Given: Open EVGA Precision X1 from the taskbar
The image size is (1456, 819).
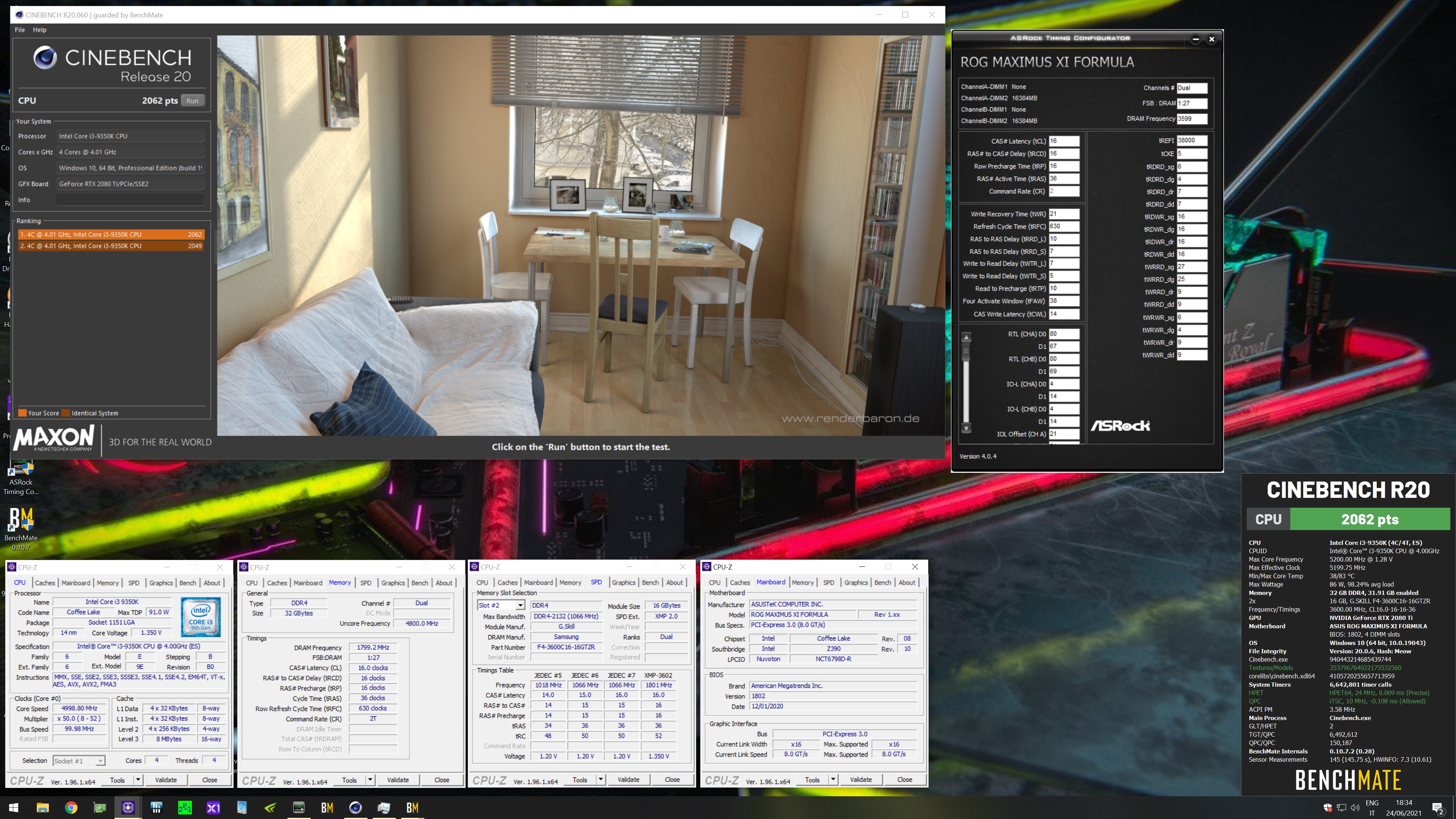Looking at the screenshot, I should [x=213, y=808].
